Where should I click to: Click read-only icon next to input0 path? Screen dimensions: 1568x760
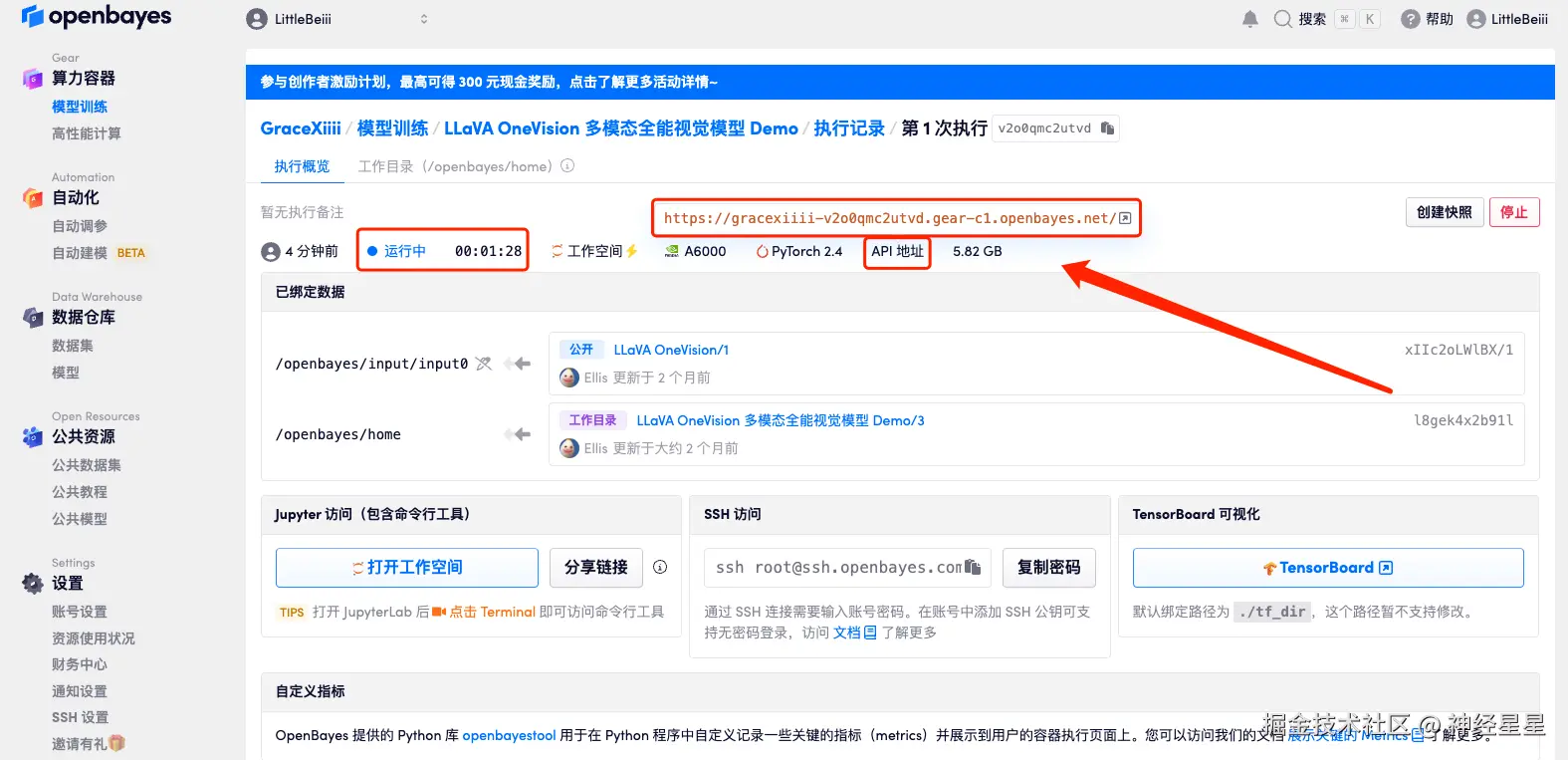(484, 364)
